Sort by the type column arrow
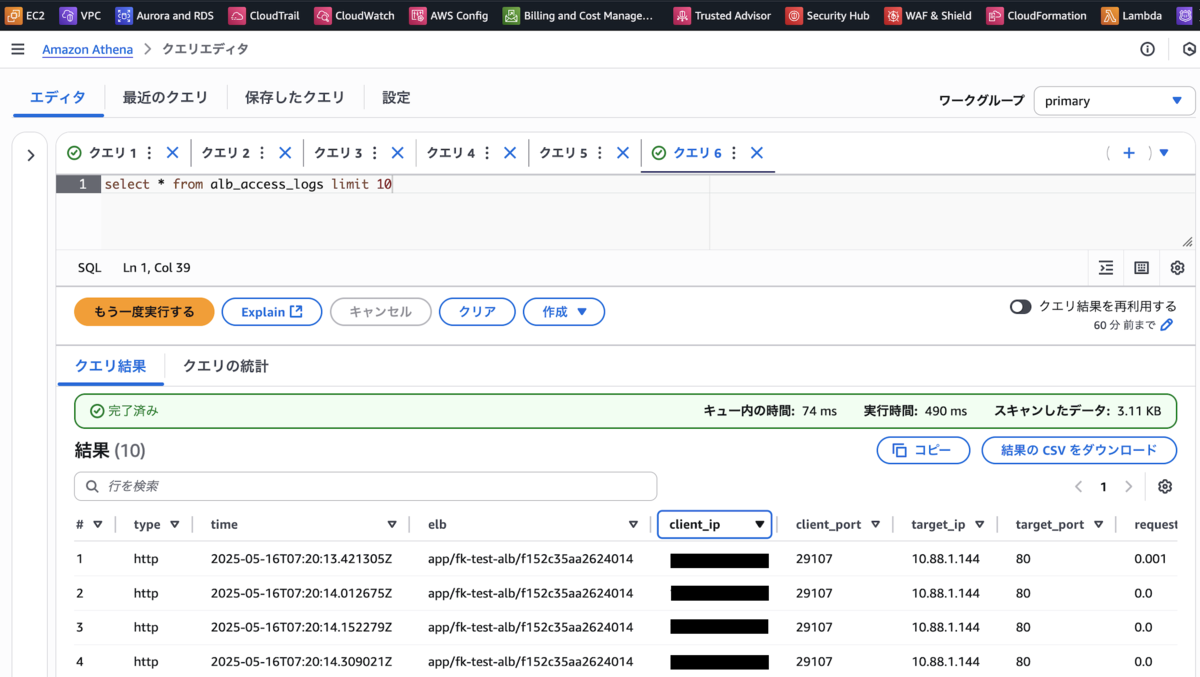This screenshot has width=1200, height=677. tap(175, 525)
